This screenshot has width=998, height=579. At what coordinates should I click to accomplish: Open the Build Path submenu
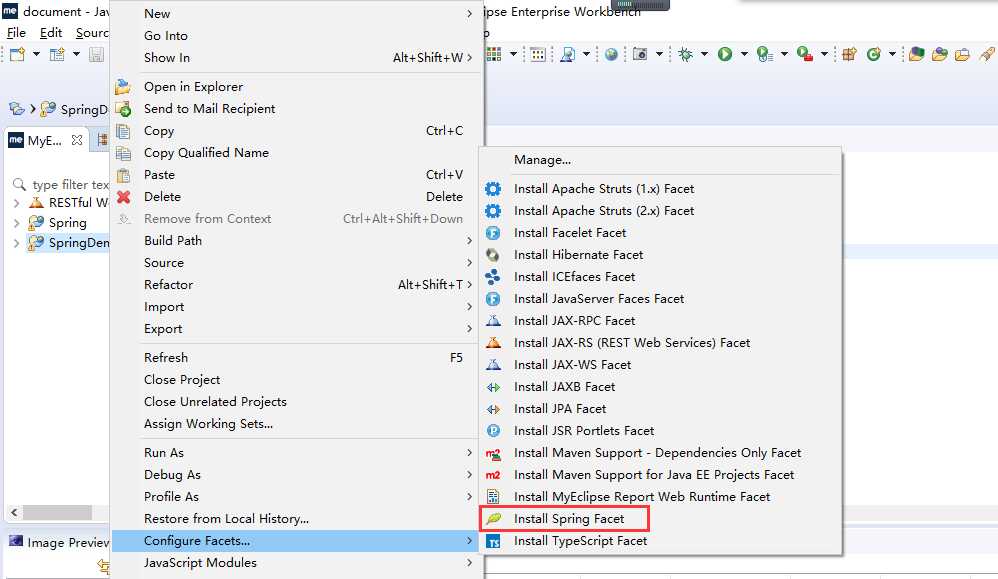297,241
